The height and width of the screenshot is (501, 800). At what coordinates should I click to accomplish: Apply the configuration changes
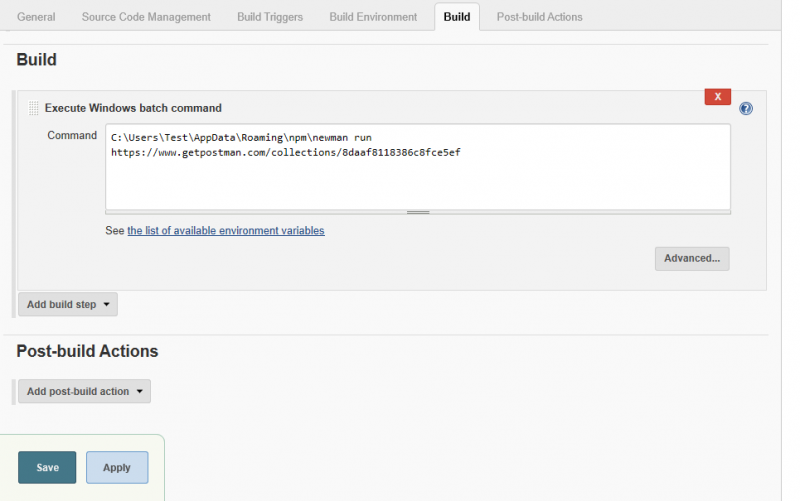click(117, 467)
